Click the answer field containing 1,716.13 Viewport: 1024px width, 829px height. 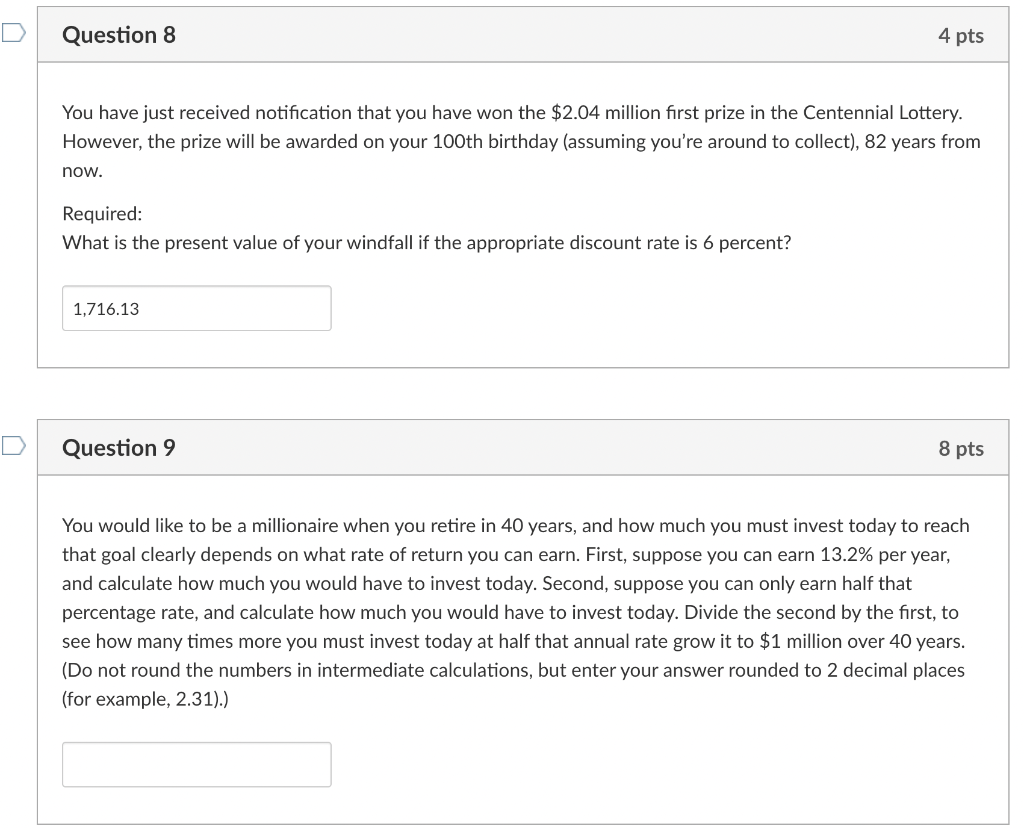click(x=196, y=308)
